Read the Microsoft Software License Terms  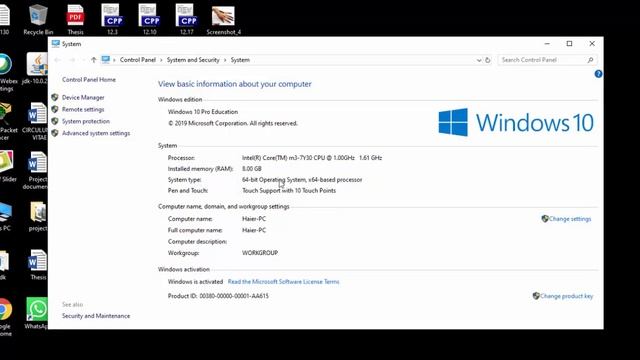tap(283, 282)
